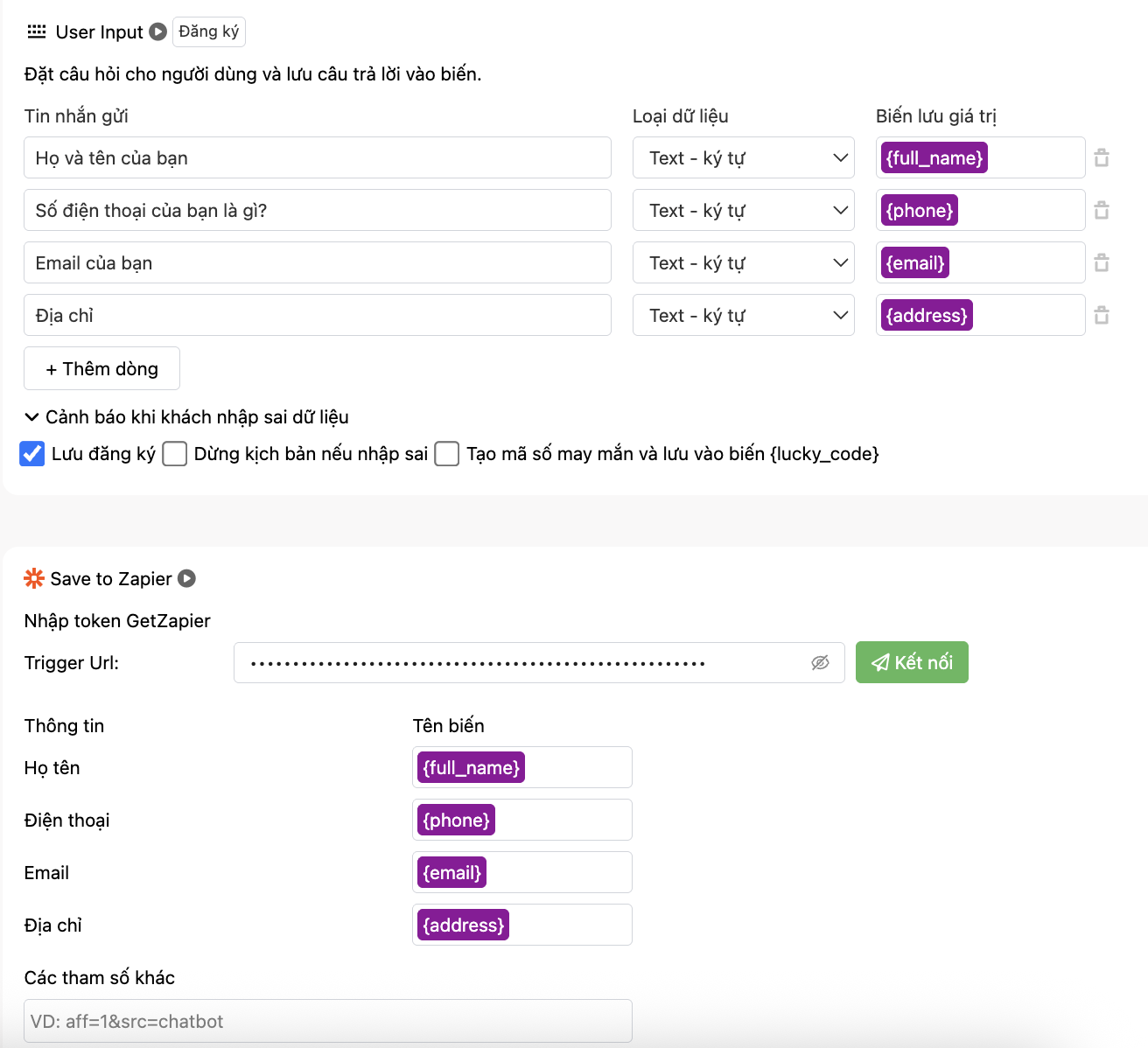
Task: Check the Tạo mã số may mắn option
Action: pyautogui.click(x=447, y=454)
